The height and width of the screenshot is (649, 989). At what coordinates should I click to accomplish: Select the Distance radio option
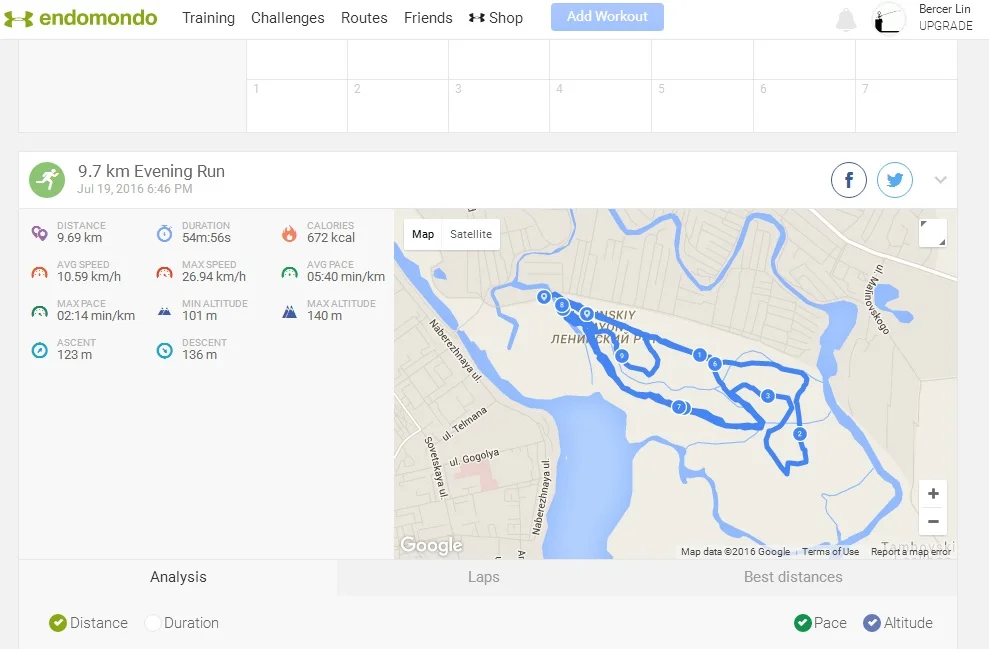58,623
